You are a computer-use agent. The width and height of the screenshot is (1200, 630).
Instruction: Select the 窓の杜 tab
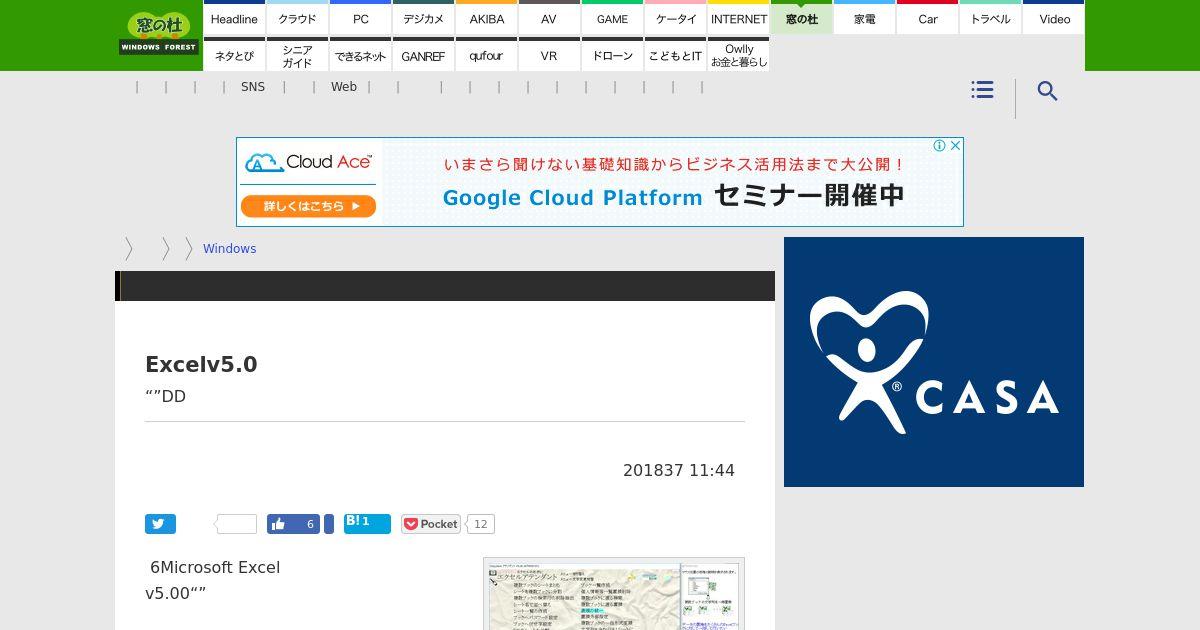tap(801, 18)
